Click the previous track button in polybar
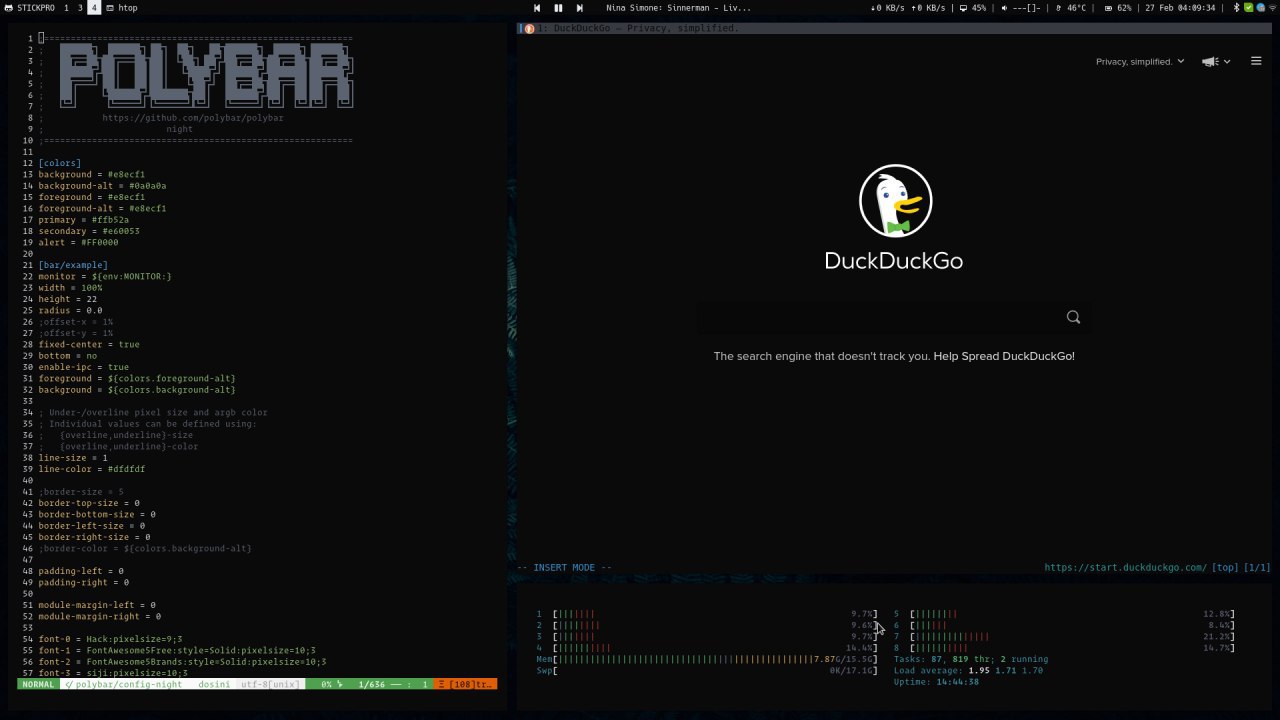 coord(537,8)
